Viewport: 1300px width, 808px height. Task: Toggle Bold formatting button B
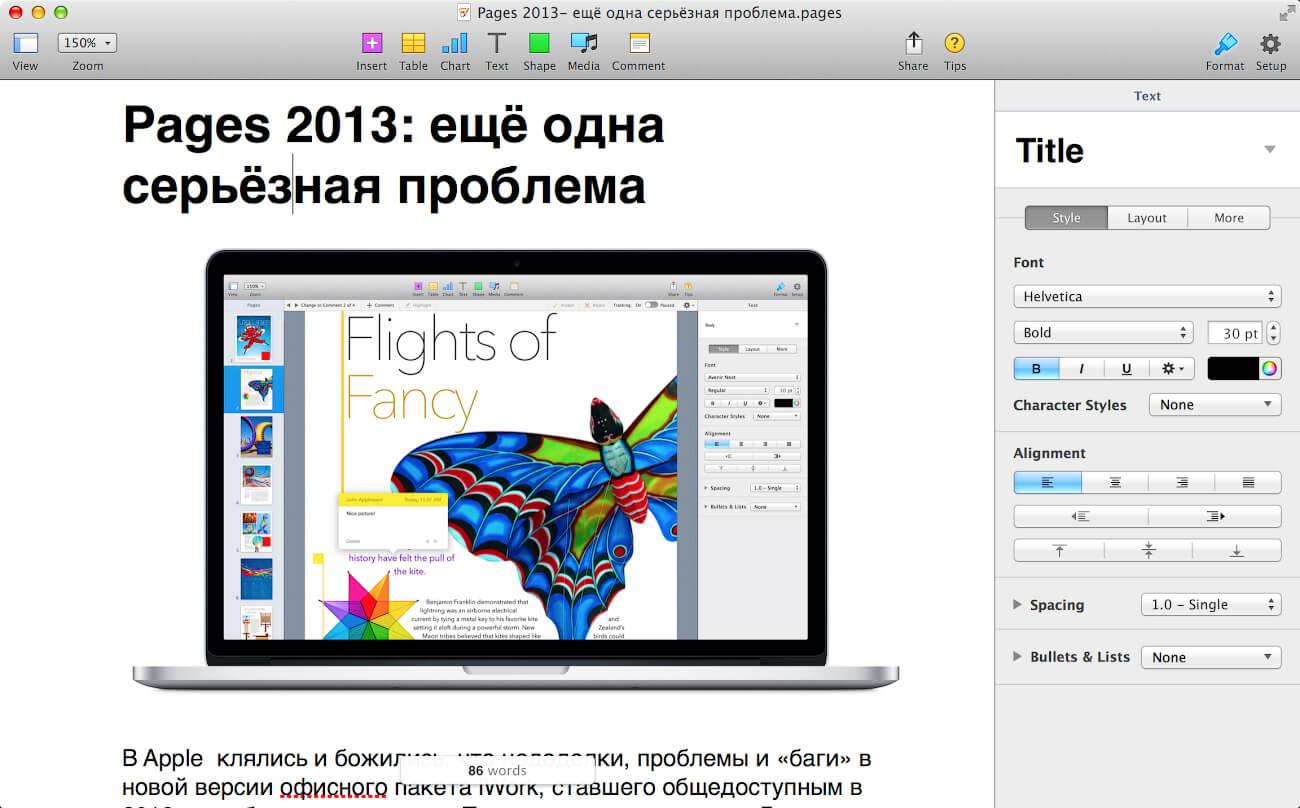[x=1036, y=369]
